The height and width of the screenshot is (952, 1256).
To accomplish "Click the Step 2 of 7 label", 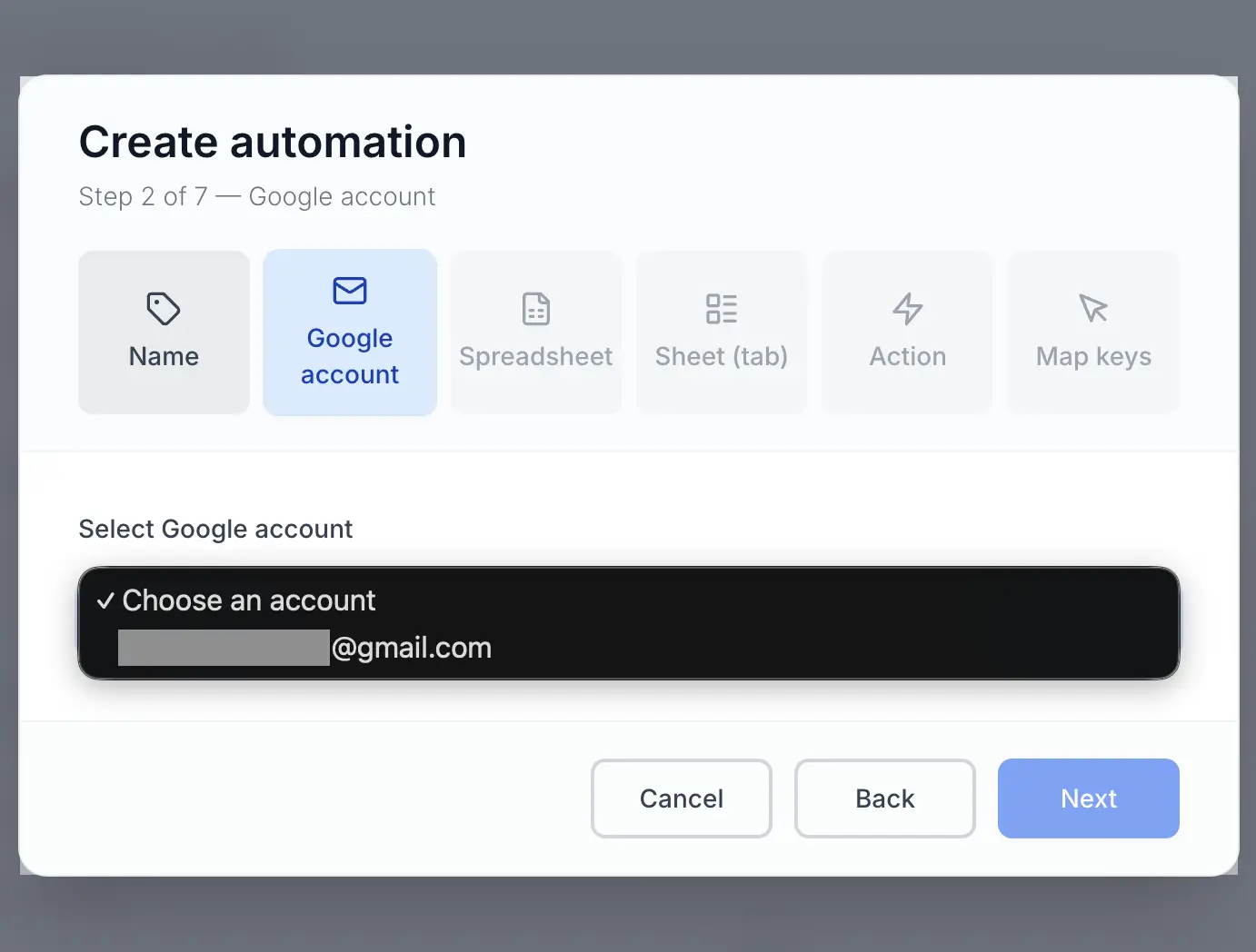I will (257, 196).
